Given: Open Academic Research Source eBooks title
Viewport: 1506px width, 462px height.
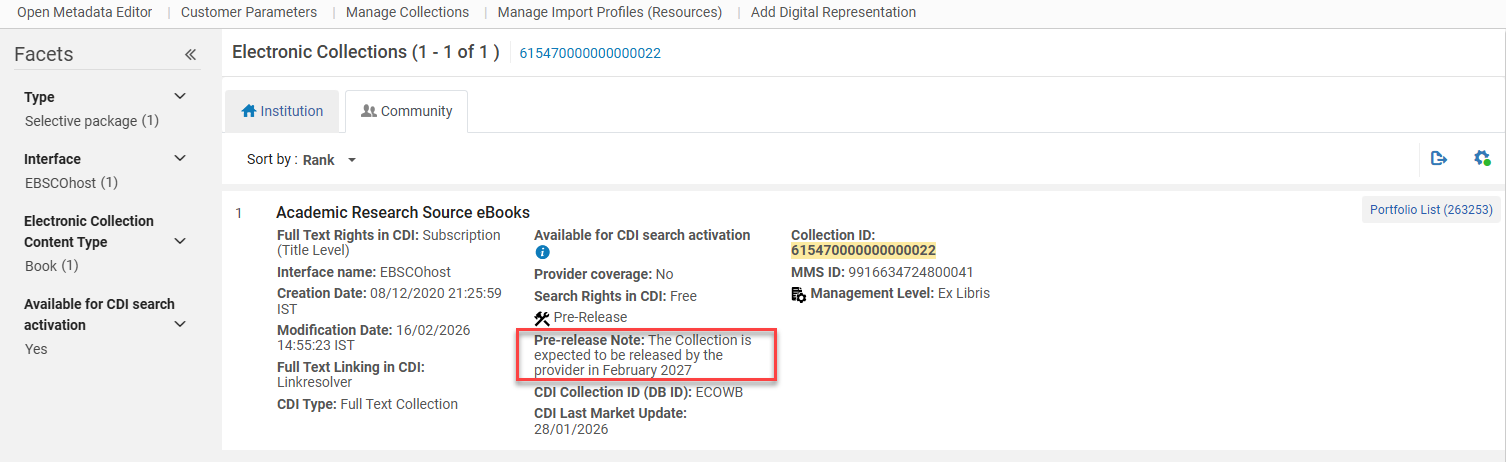Looking at the screenshot, I should [403, 212].
